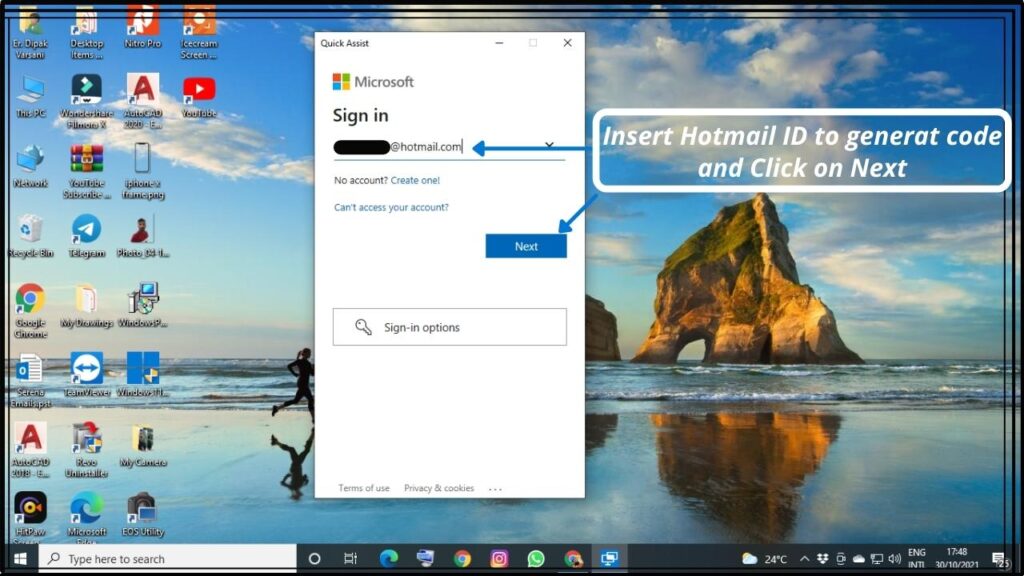Open the Privacy & cookies link
The height and width of the screenshot is (576, 1024).
tap(439, 488)
